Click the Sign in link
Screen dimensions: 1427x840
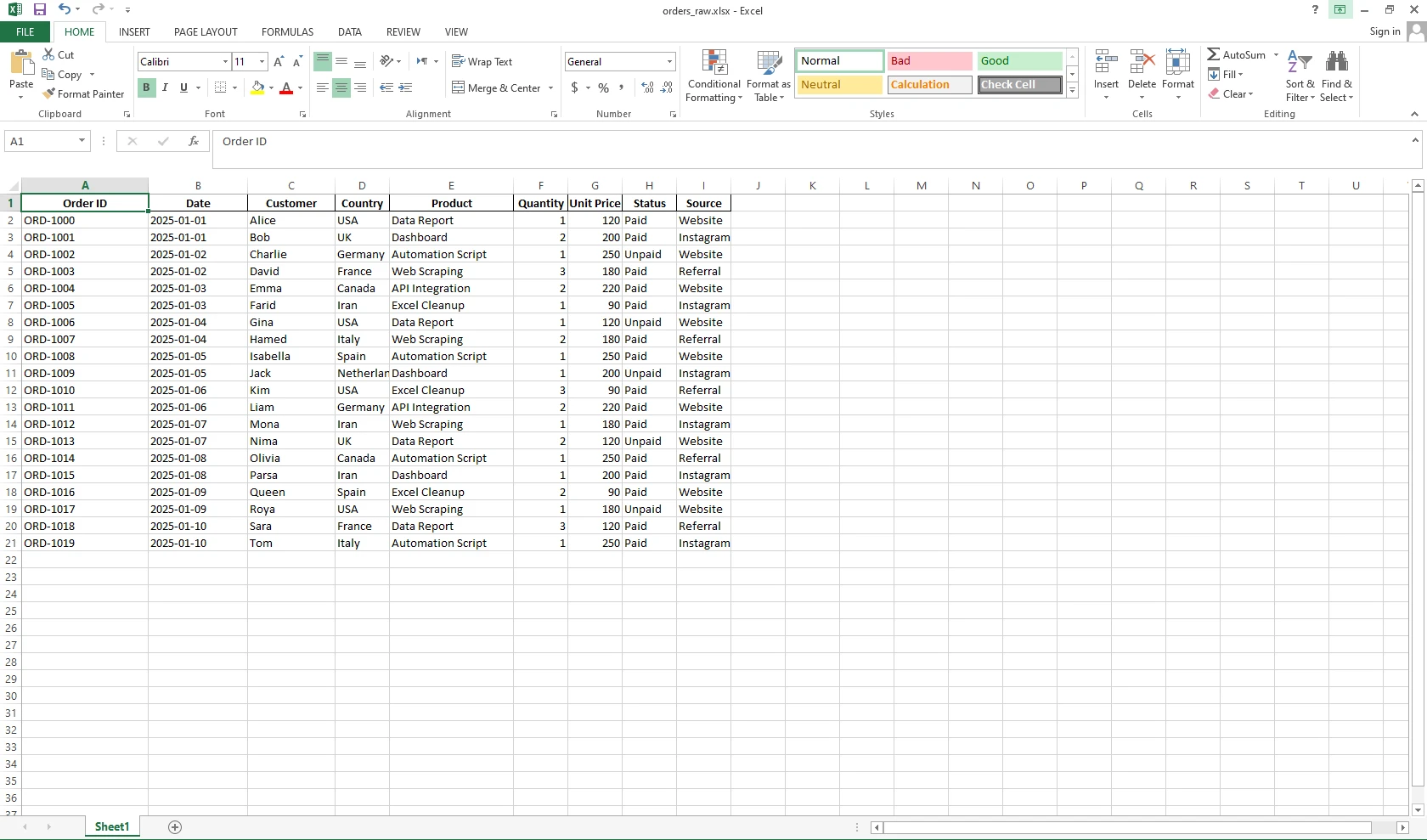pos(1385,31)
